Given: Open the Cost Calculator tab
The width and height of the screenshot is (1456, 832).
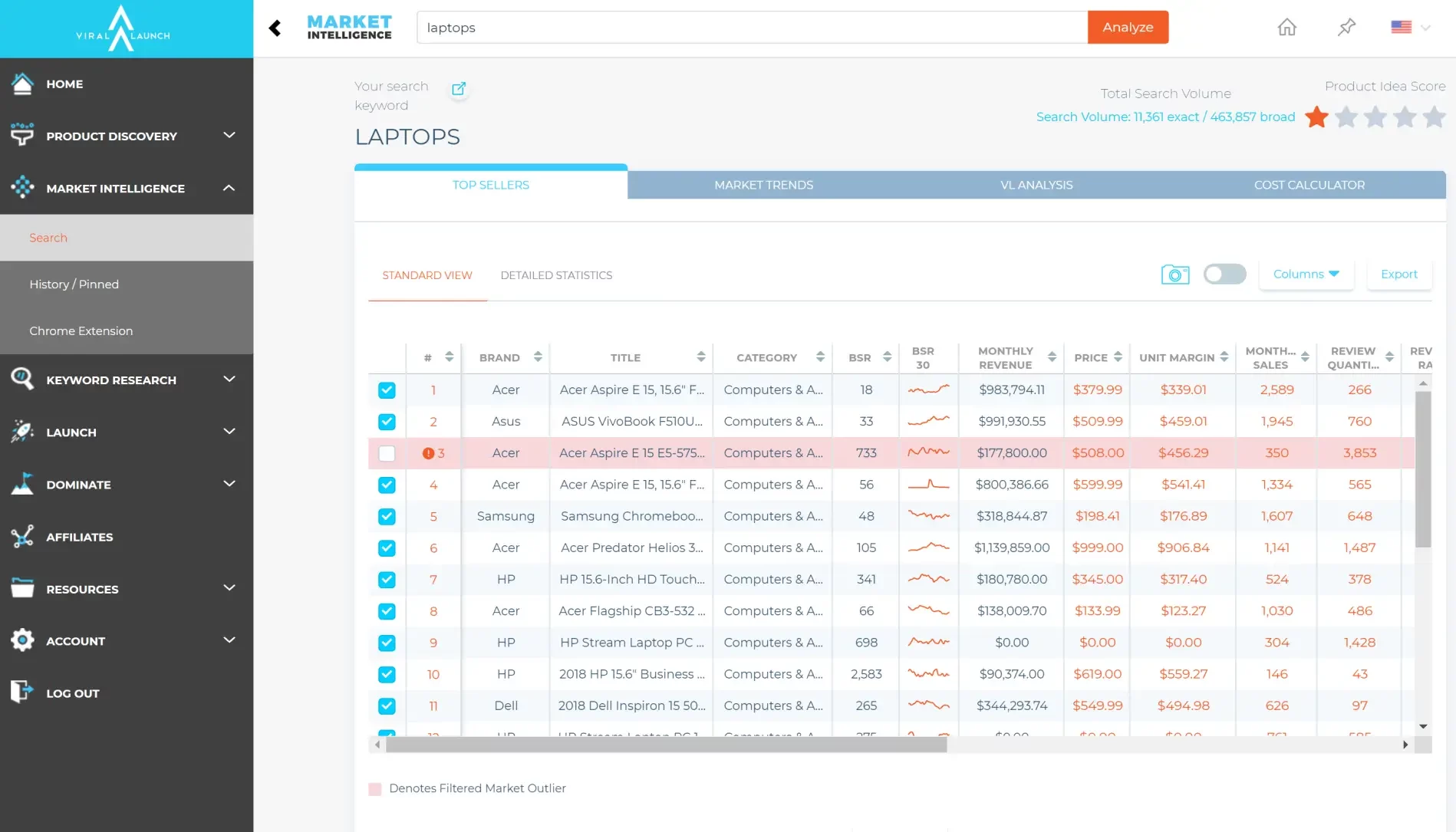Looking at the screenshot, I should coord(1309,185).
